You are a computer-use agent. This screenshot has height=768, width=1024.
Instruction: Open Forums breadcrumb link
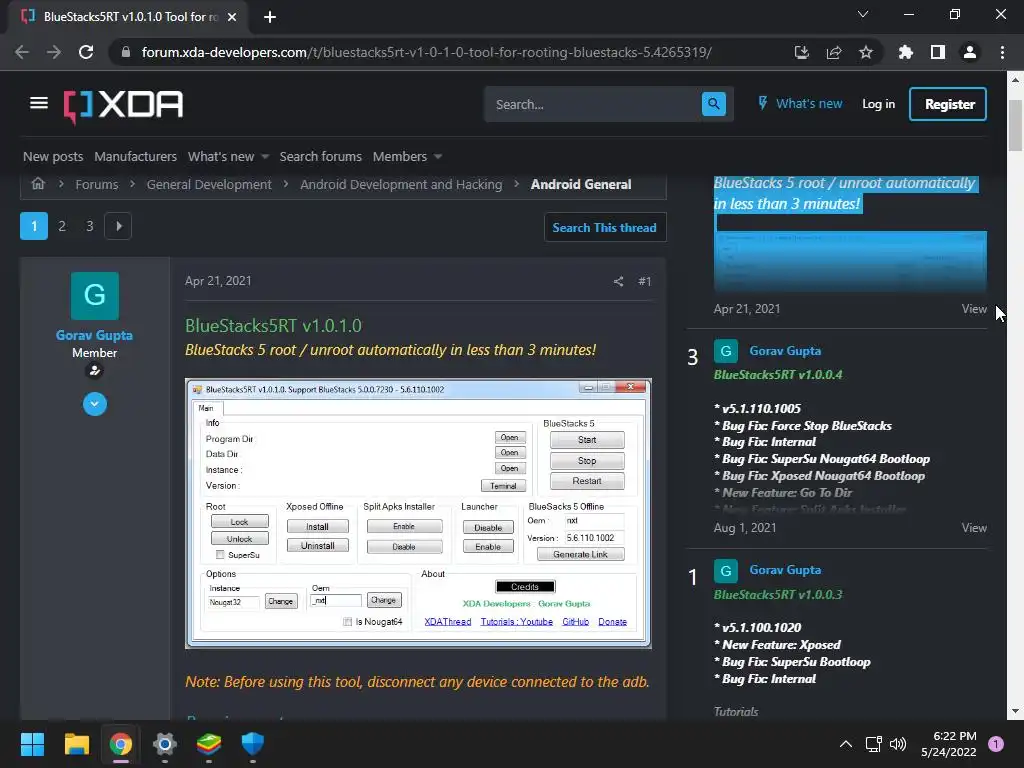coord(97,184)
